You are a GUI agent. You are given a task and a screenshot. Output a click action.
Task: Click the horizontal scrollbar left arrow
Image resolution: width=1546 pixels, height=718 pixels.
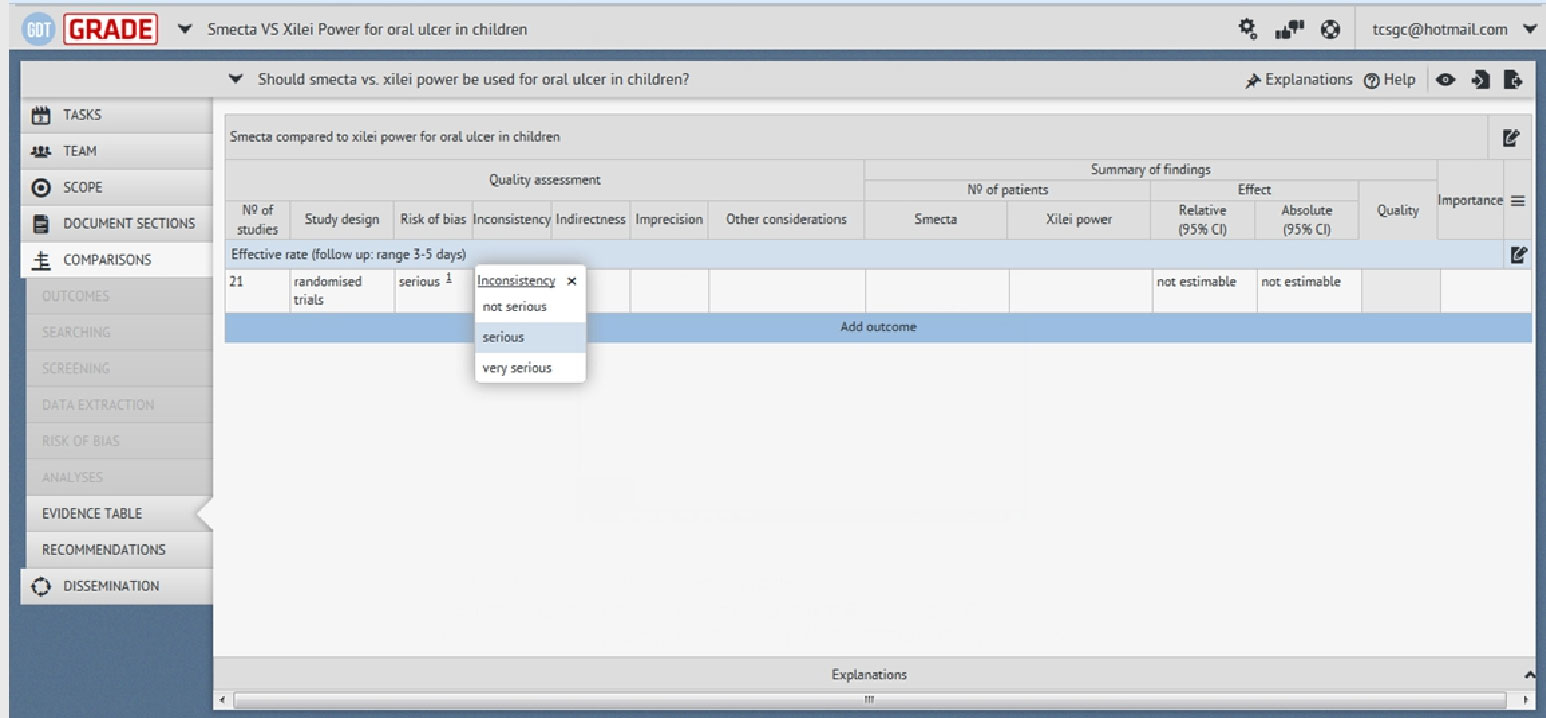222,700
